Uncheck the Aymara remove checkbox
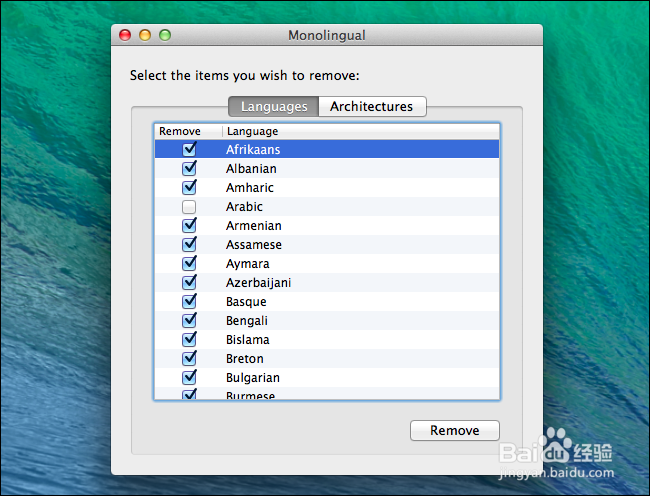 189,264
